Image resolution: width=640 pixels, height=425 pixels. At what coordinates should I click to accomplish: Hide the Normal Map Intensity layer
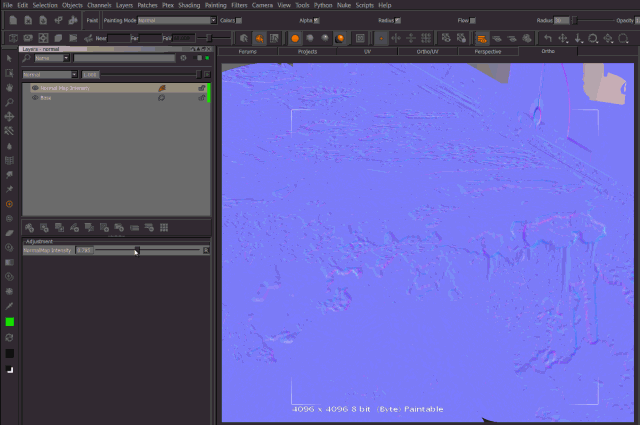35,88
